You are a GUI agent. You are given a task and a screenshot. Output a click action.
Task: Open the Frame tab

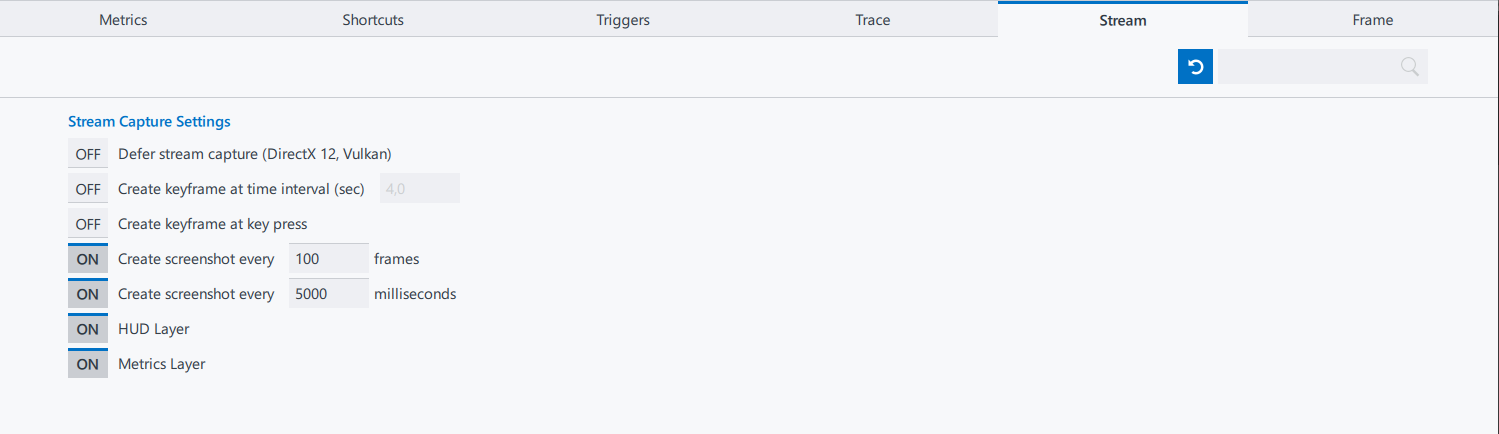1372,20
